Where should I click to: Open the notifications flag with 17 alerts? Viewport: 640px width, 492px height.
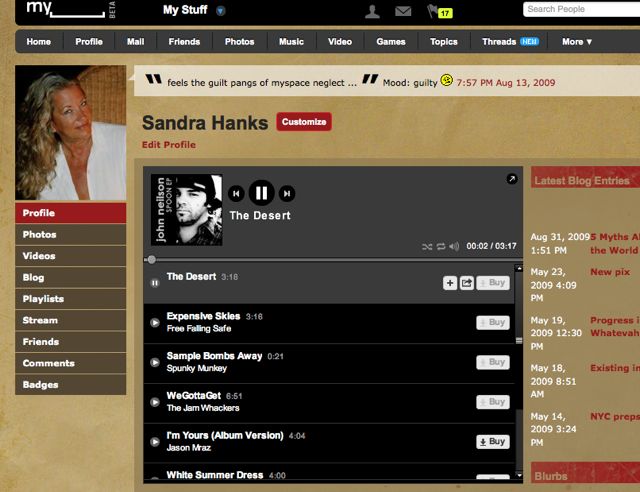point(439,12)
